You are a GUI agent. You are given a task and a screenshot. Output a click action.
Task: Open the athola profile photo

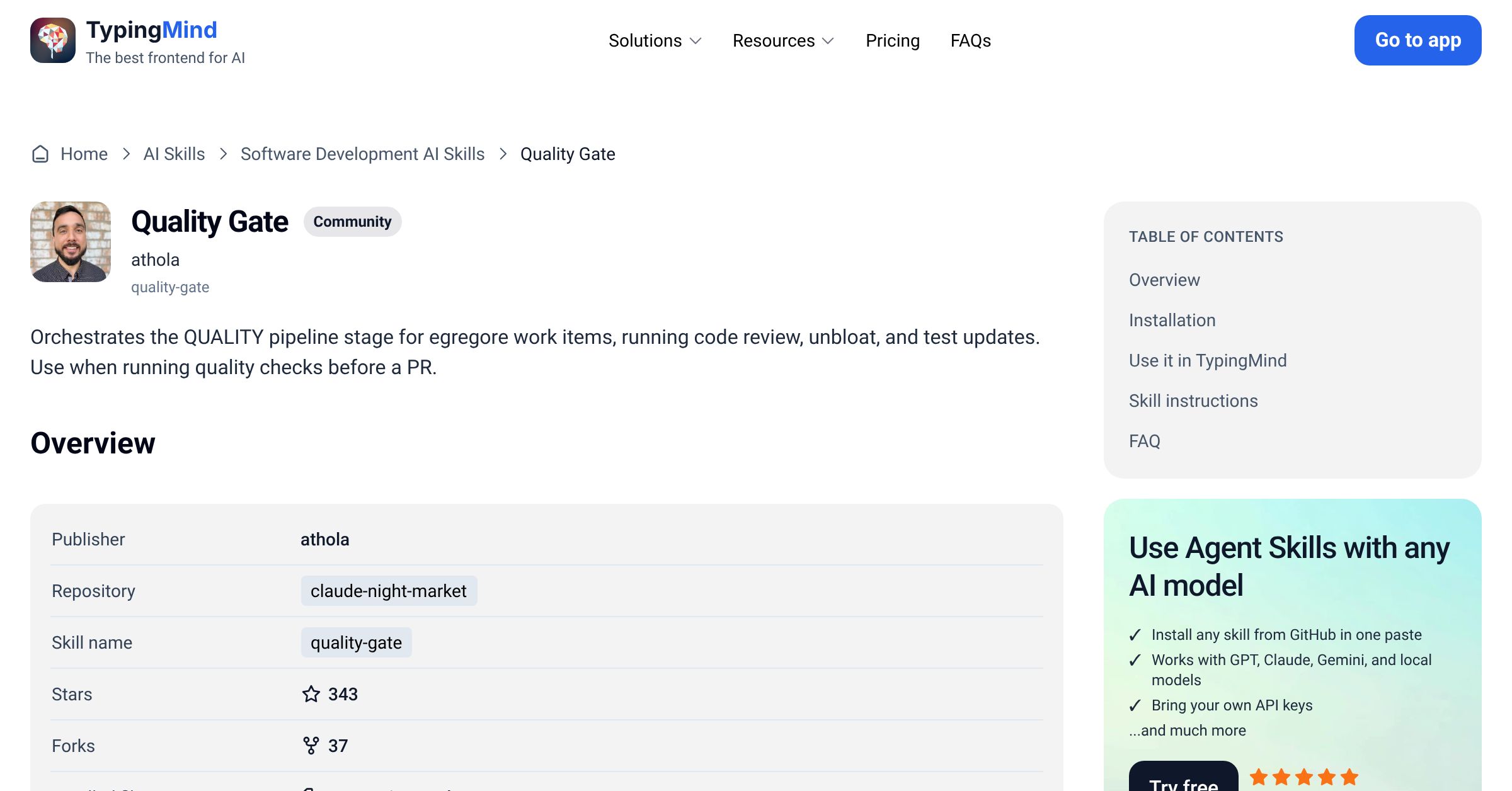[71, 242]
